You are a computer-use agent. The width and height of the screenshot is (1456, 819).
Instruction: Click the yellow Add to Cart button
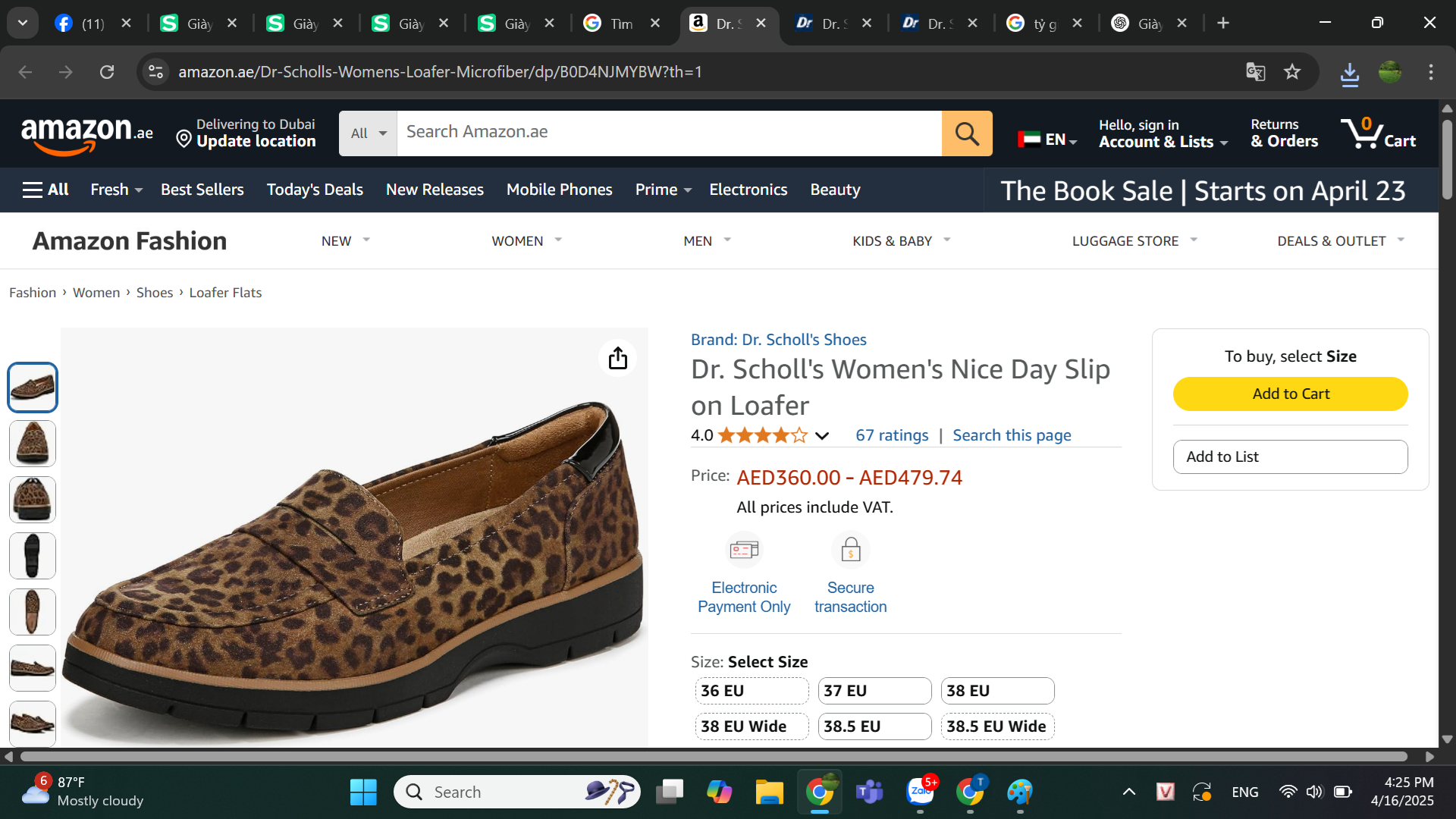click(1290, 394)
